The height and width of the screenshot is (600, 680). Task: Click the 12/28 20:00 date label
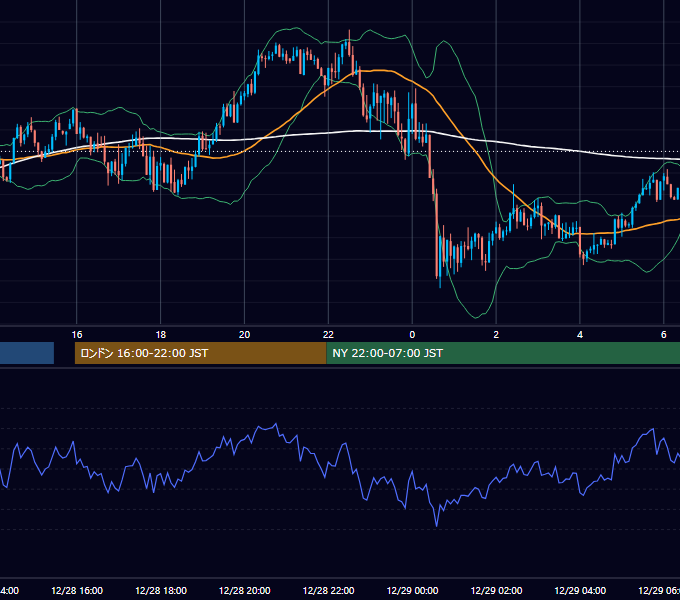[x=245, y=590]
